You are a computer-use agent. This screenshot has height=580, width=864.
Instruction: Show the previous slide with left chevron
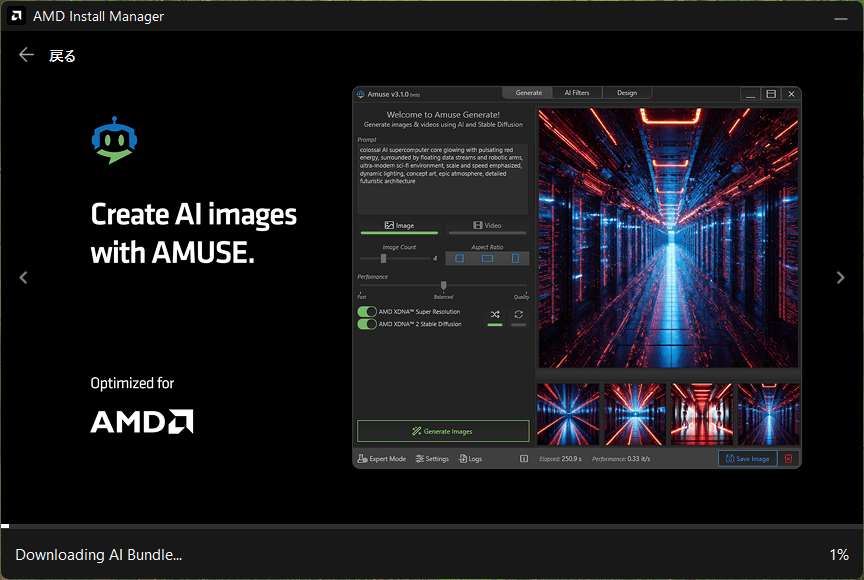(24, 278)
